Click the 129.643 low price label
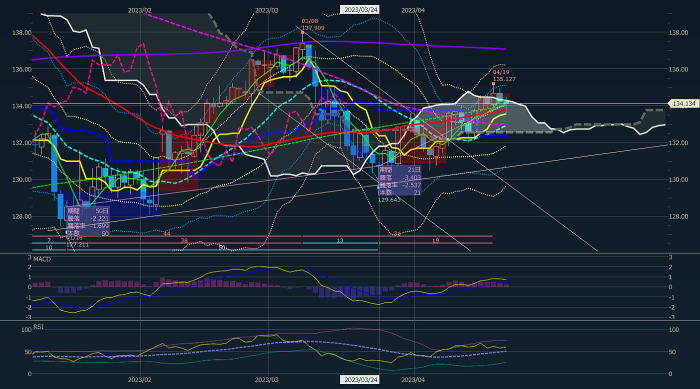 tap(389, 200)
